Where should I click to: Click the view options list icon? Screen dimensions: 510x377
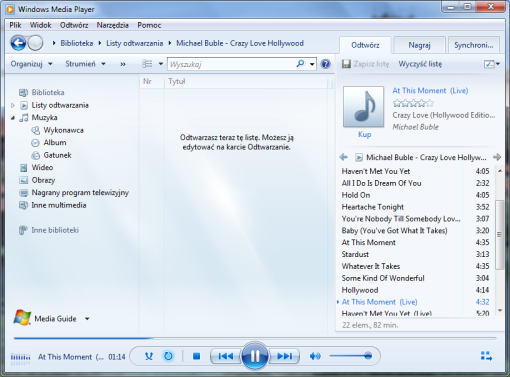[147, 64]
